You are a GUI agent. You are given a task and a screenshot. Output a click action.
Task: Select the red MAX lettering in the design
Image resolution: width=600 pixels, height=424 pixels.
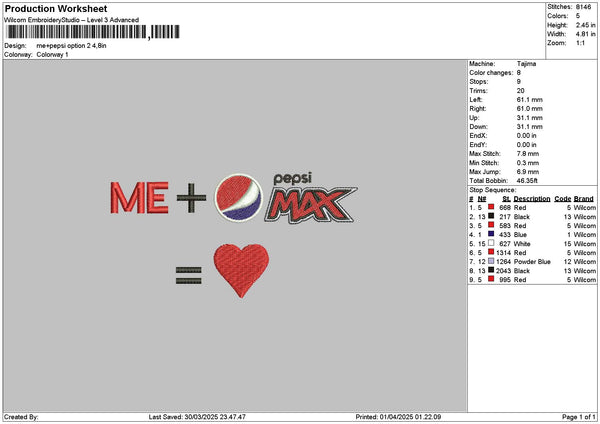(x=310, y=205)
